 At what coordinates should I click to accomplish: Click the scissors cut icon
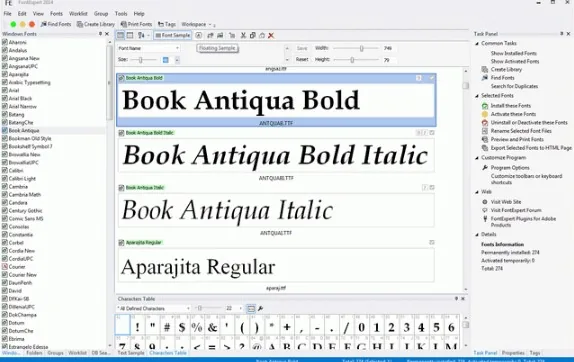coord(243,36)
